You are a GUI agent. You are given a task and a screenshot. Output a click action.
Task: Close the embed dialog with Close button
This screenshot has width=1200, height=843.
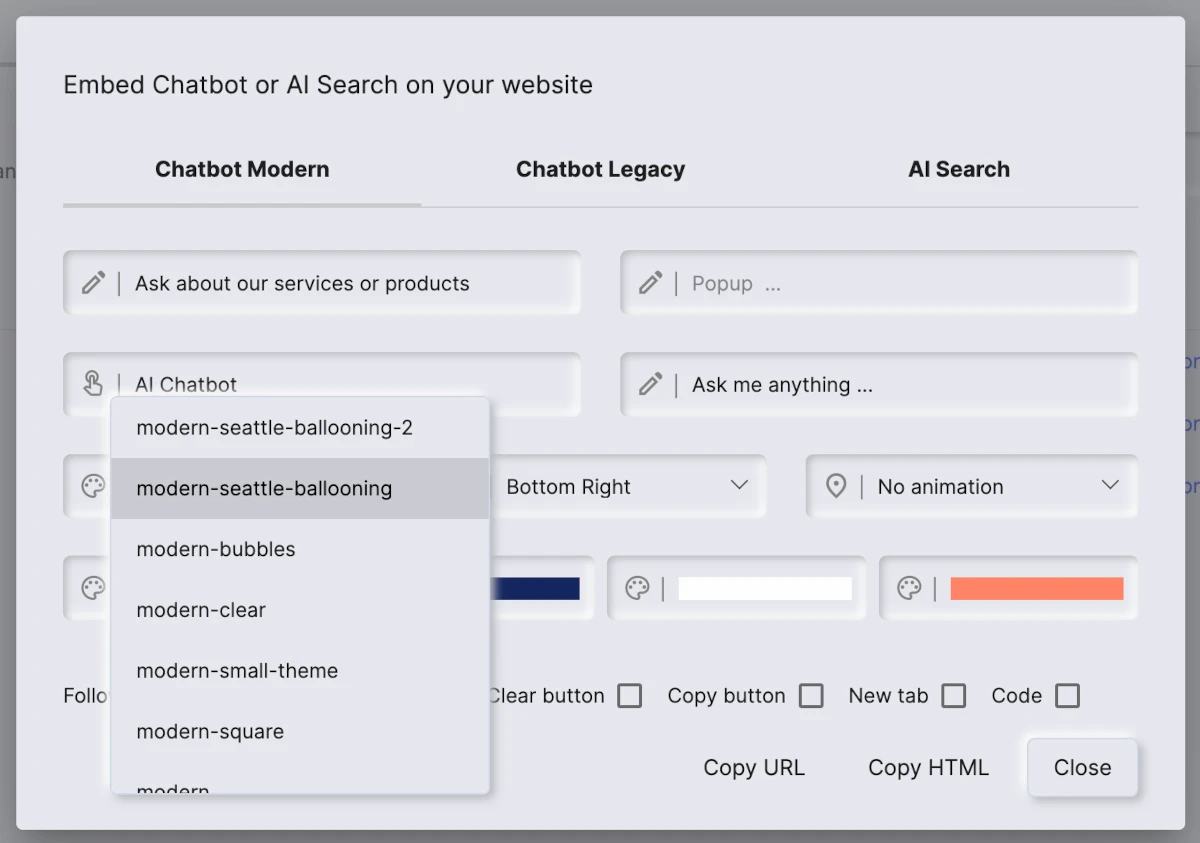[1082, 768]
